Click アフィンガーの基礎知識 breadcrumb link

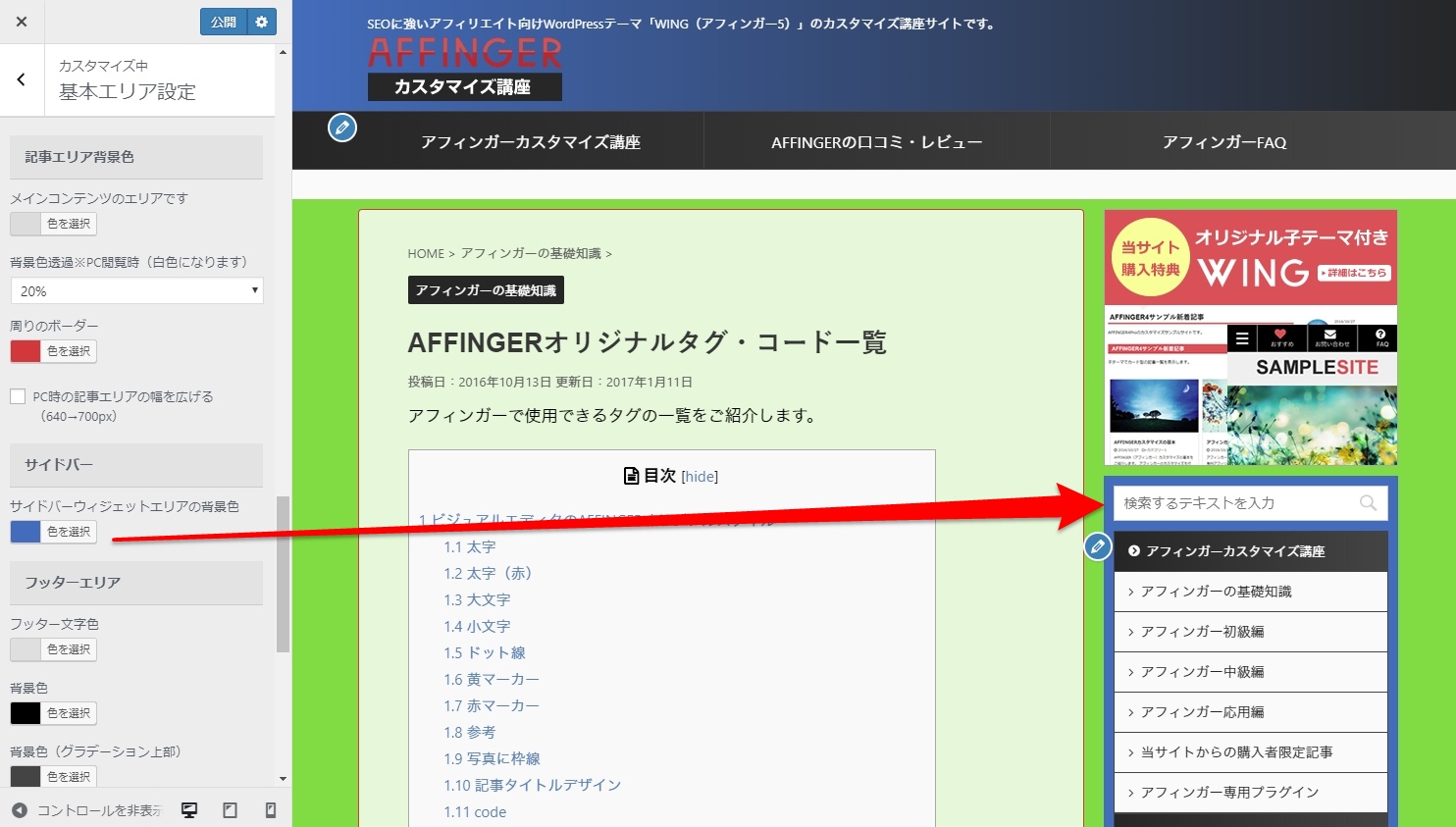click(x=531, y=253)
